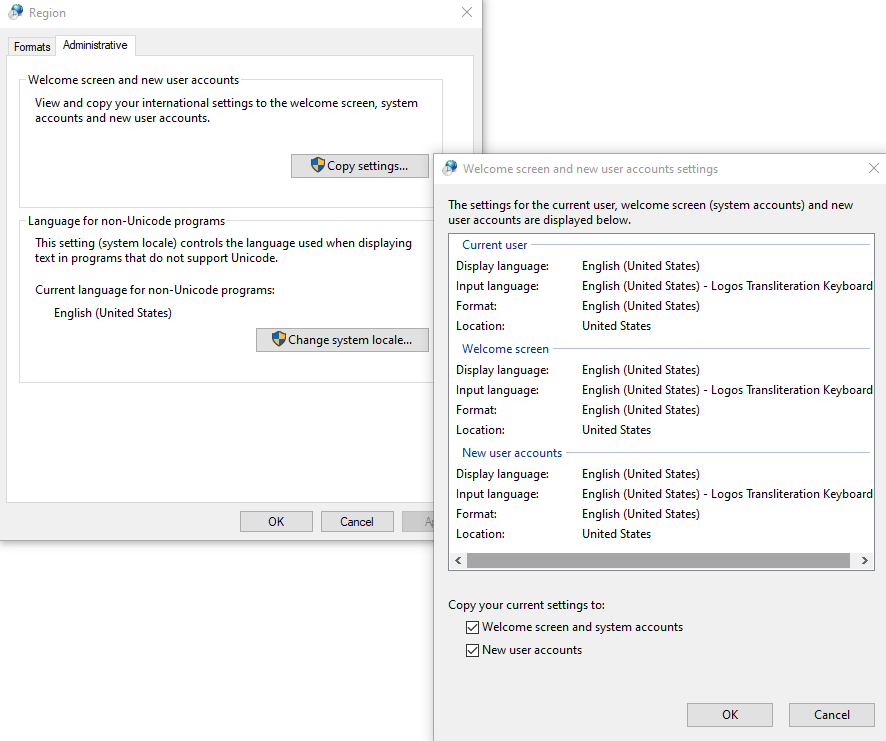Click globe icon of Welcome screen settings dialog

point(450,168)
